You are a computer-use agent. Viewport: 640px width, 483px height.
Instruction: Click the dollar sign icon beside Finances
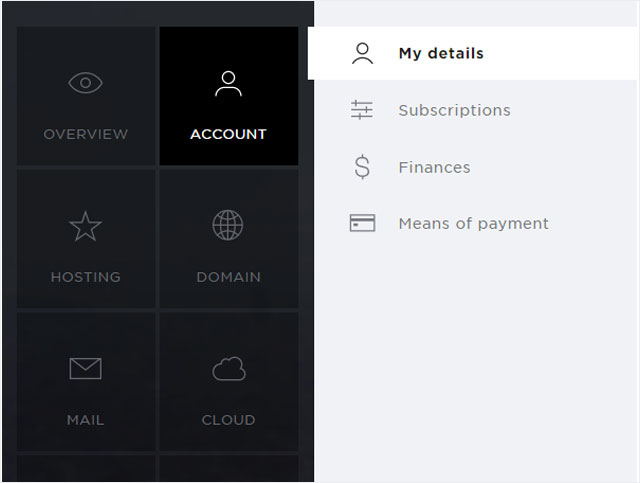pyautogui.click(x=362, y=167)
